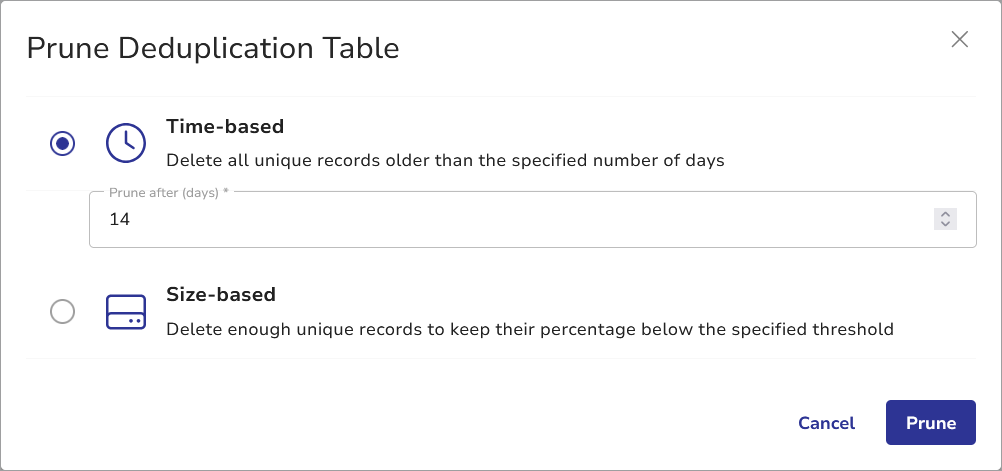Decrease prune days with the down arrow

click(x=945, y=224)
